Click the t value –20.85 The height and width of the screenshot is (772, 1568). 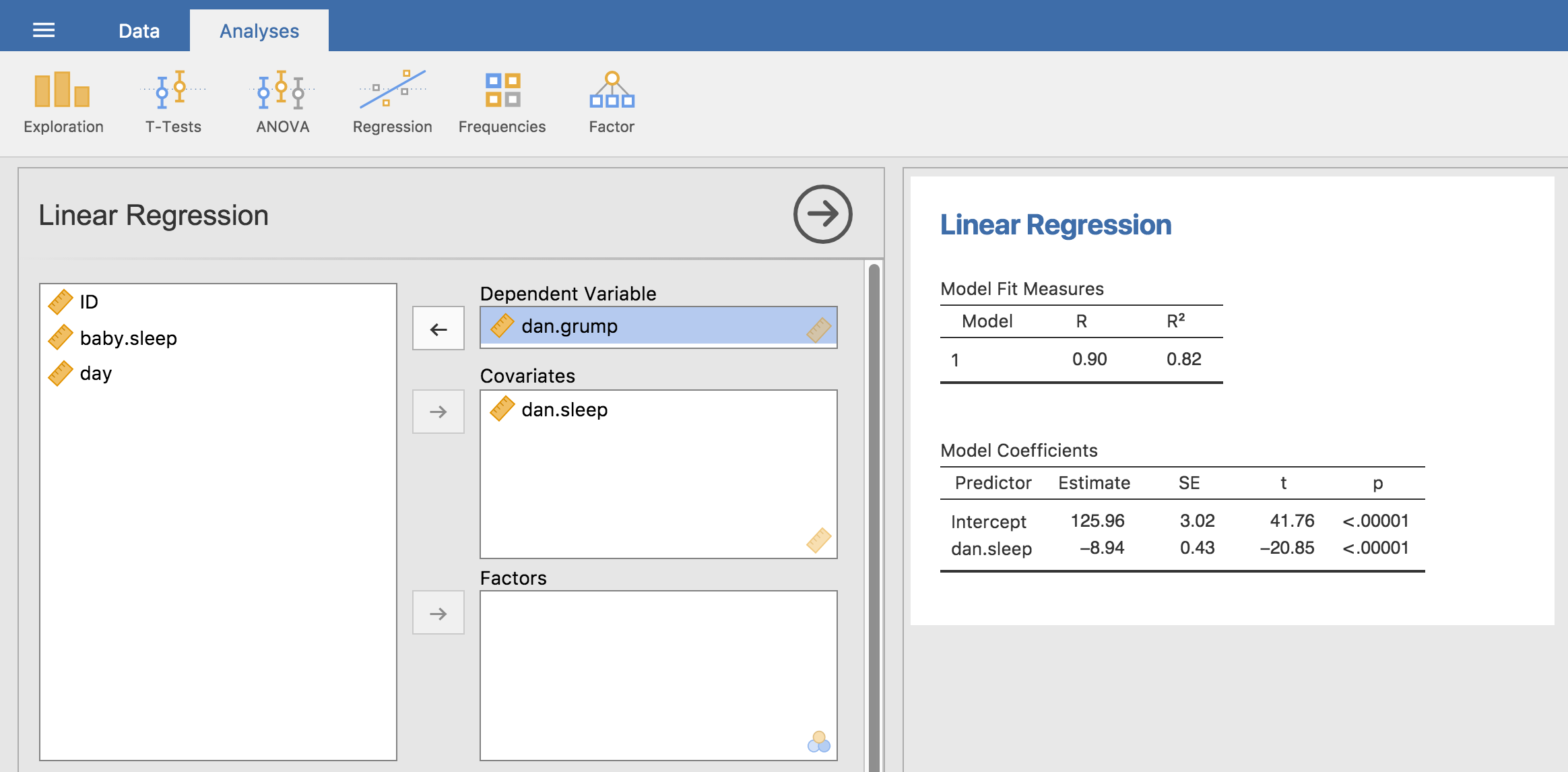(1287, 548)
